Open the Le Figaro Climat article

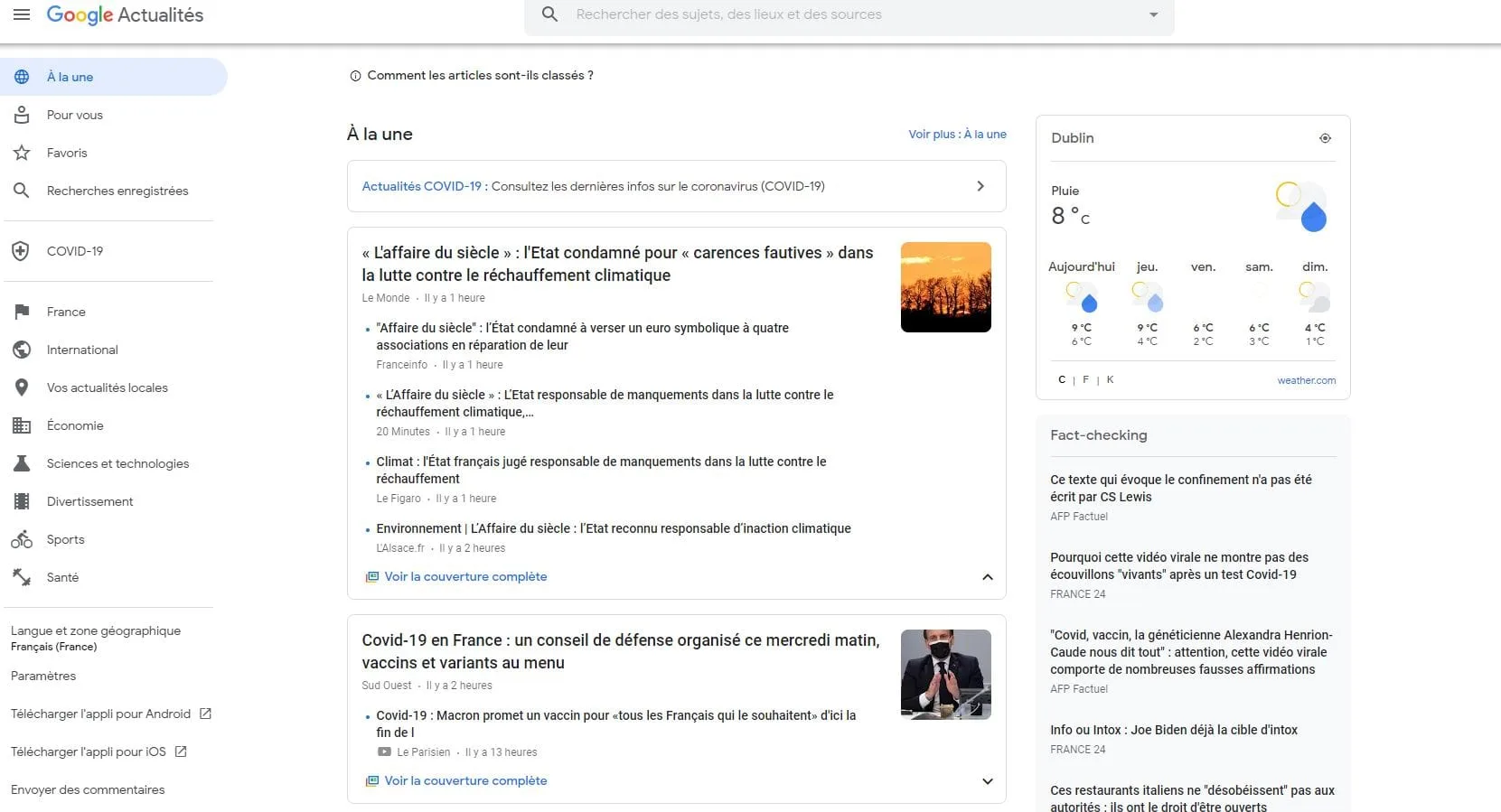(x=601, y=470)
